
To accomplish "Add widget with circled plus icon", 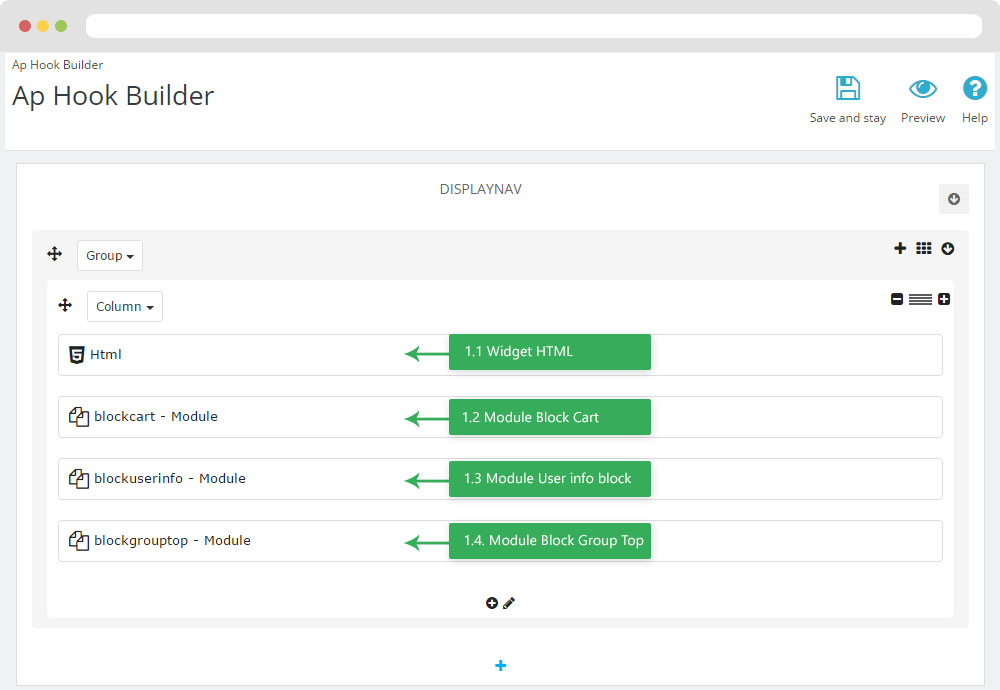I will click(492, 603).
